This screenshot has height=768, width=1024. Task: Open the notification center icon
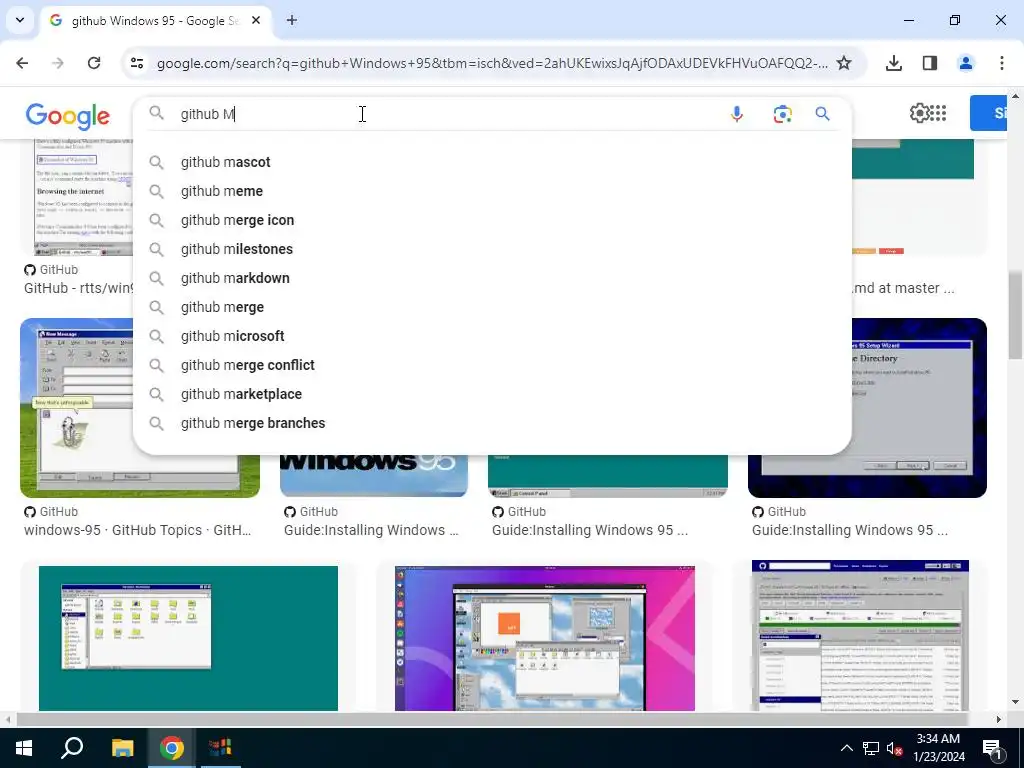(x=992, y=748)
